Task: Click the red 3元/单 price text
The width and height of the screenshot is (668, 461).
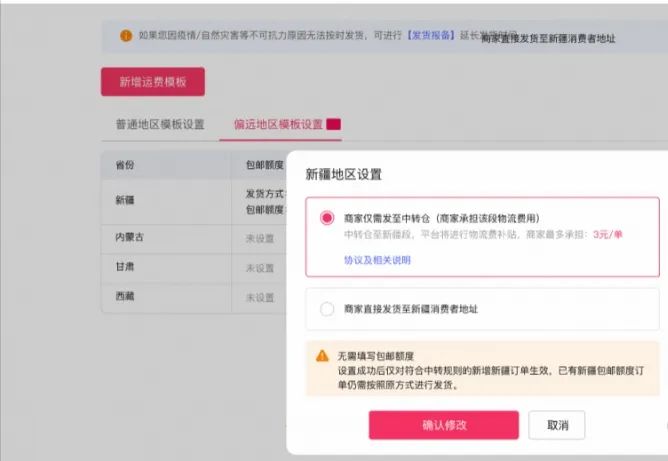Action: tap(607, 234)
